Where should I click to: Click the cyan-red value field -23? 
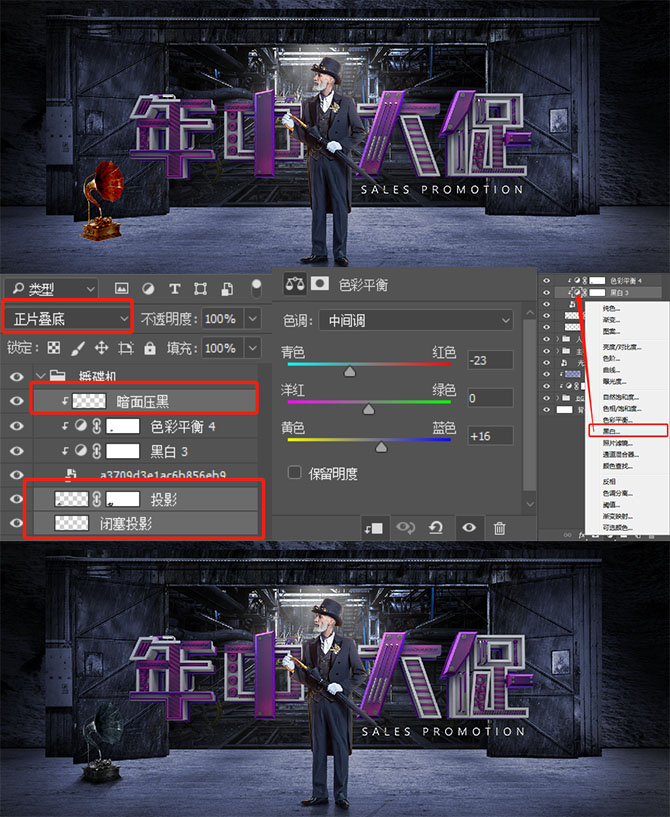coord(490,360)
